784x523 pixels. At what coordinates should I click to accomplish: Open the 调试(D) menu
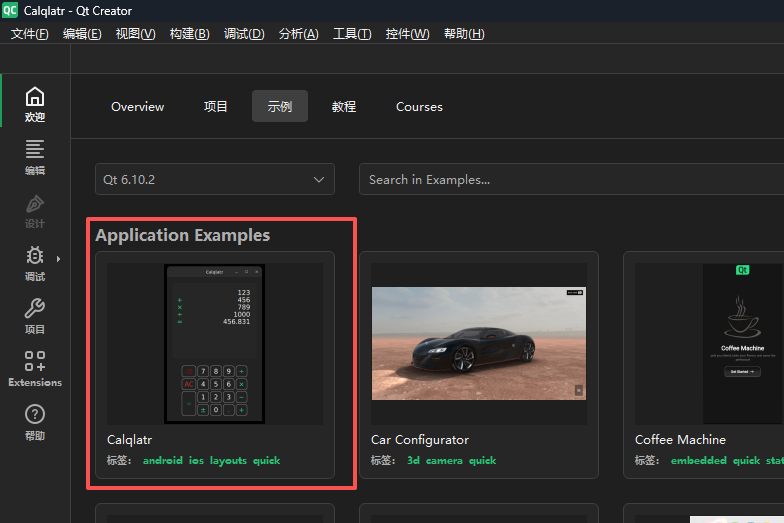coord(244,34)
